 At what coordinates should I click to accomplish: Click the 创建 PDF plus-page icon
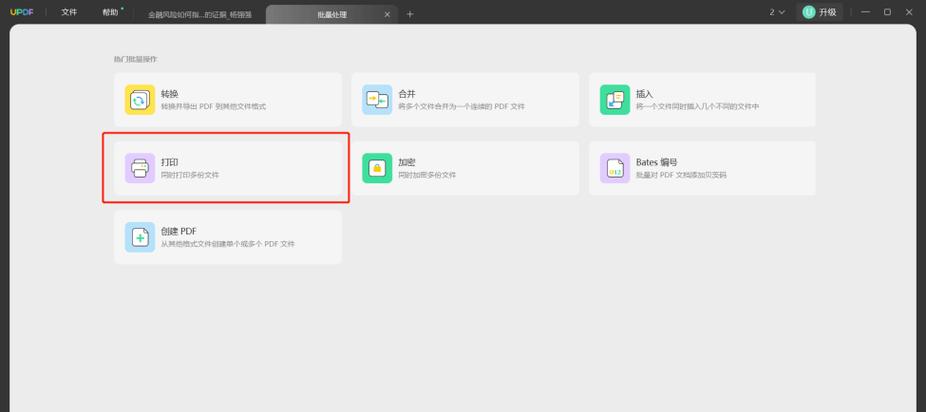click(139, 237)
